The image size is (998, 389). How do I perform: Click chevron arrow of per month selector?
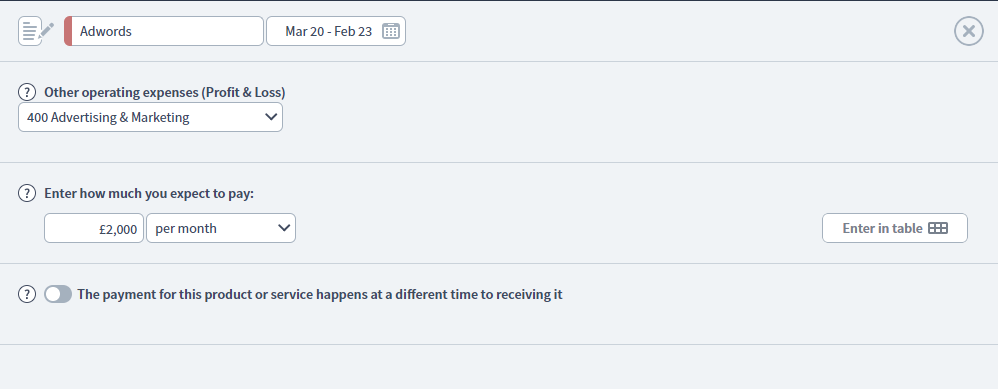click(x=284, y=228)
